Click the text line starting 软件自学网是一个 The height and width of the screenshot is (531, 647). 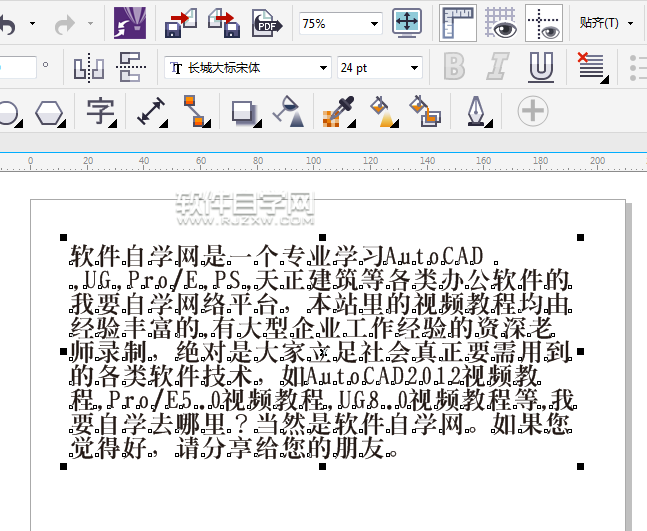284,256
